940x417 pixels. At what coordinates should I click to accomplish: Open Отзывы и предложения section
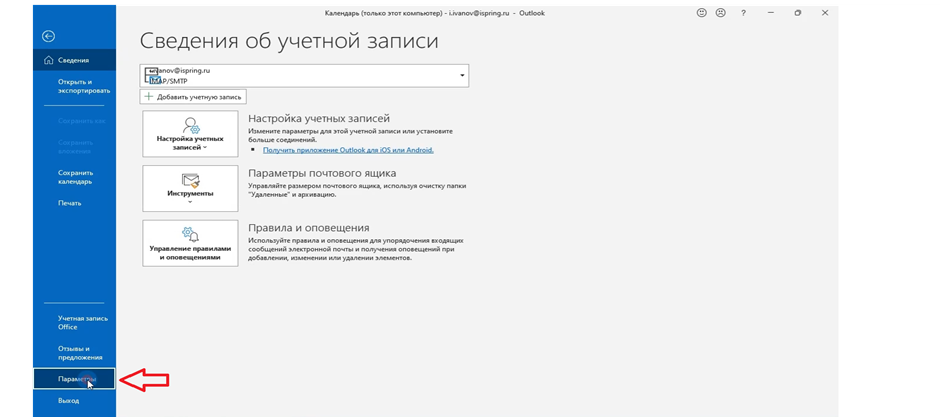tap(80, 352)
